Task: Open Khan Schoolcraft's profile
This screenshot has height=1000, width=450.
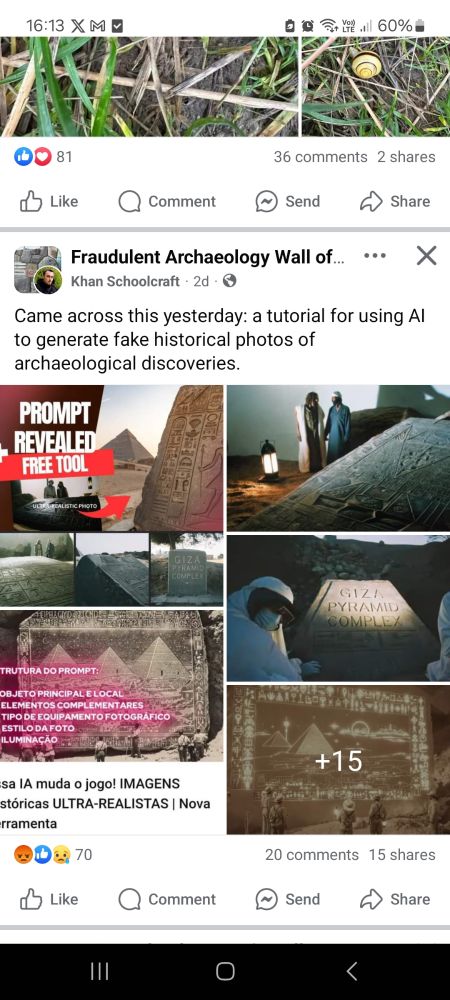Action: pyautogui.click(x=125, y=281)
